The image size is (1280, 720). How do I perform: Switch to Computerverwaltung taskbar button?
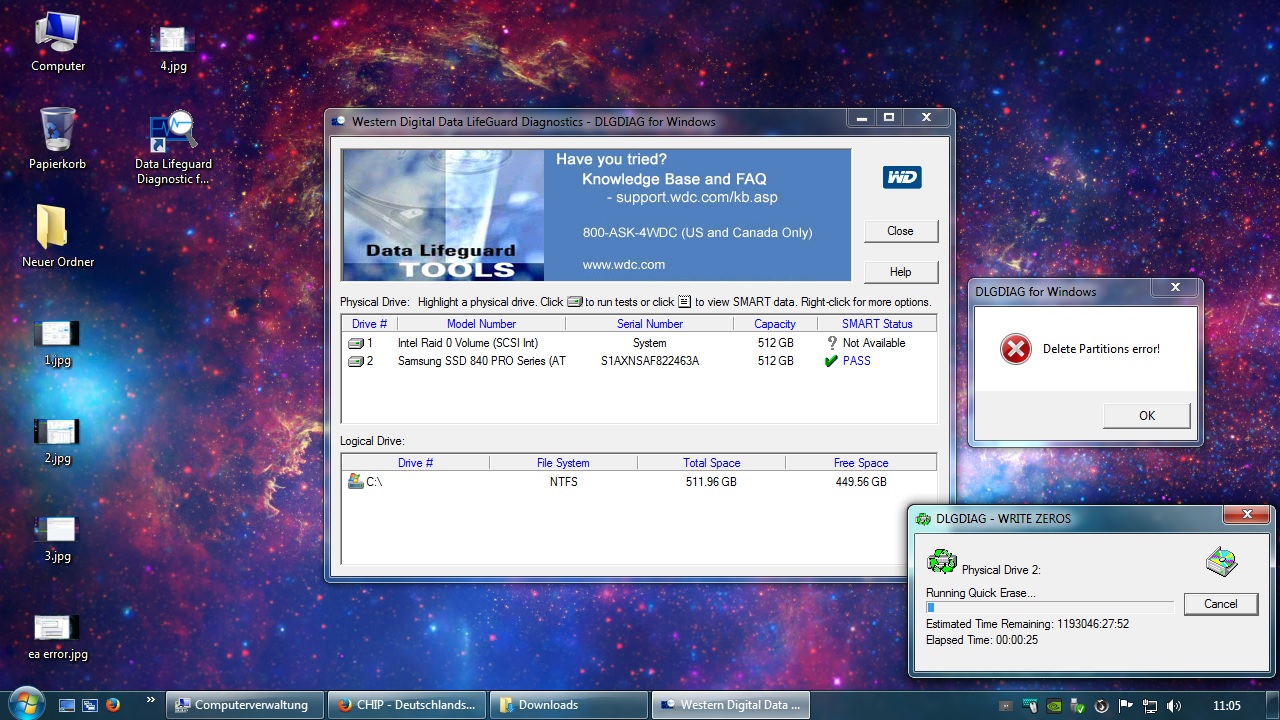(244, 705)
